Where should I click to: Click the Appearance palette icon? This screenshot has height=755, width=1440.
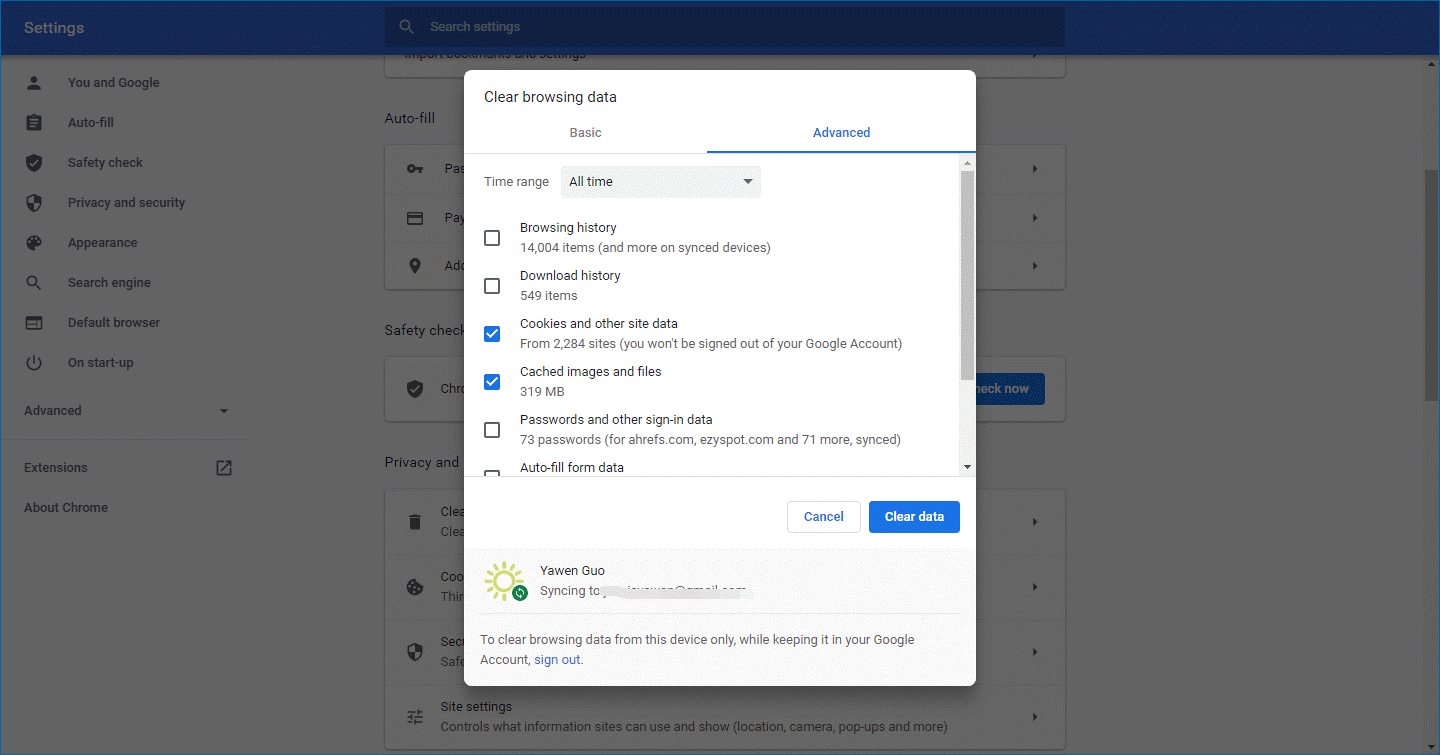[x=35, y=242]
